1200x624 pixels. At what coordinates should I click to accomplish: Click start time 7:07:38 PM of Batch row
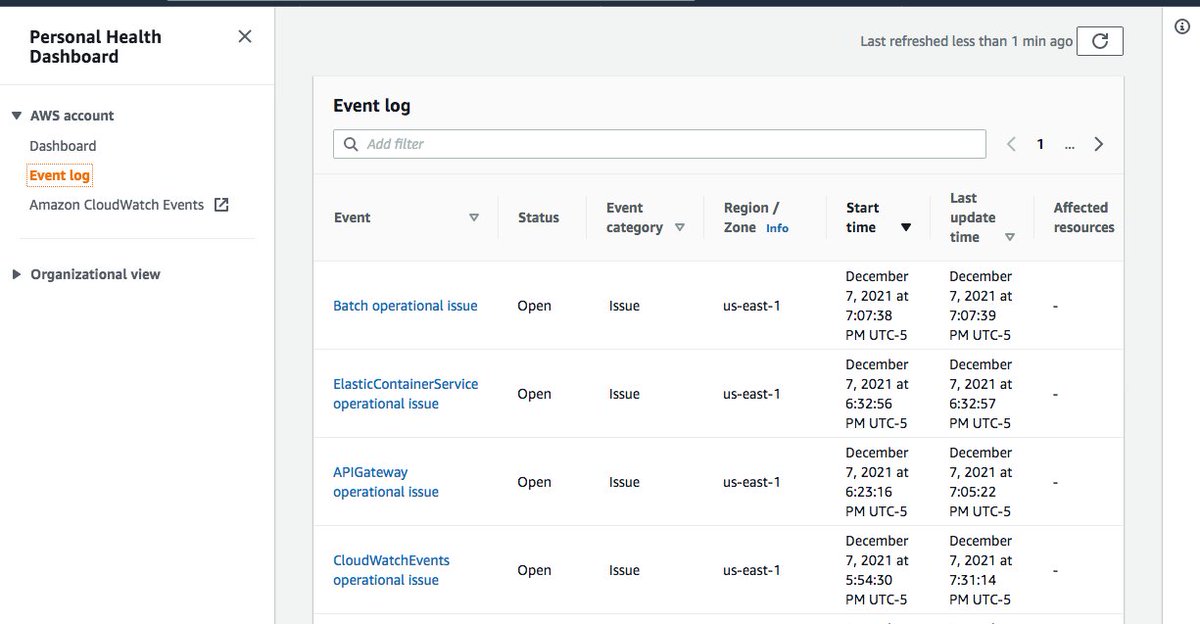(x=877, y=306)
